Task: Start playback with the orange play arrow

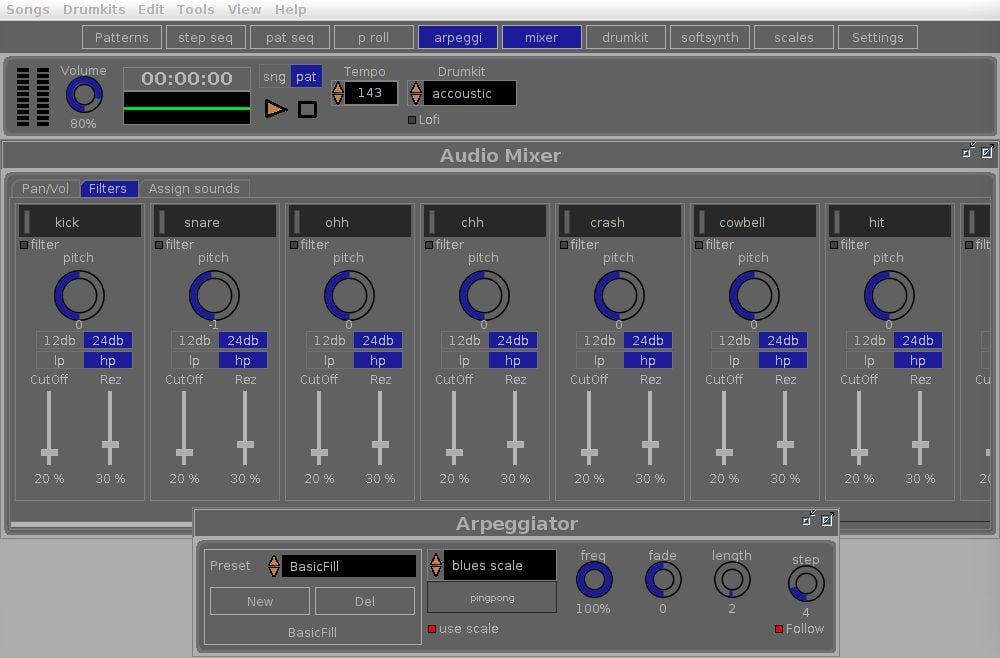Action: coord(276,109)
